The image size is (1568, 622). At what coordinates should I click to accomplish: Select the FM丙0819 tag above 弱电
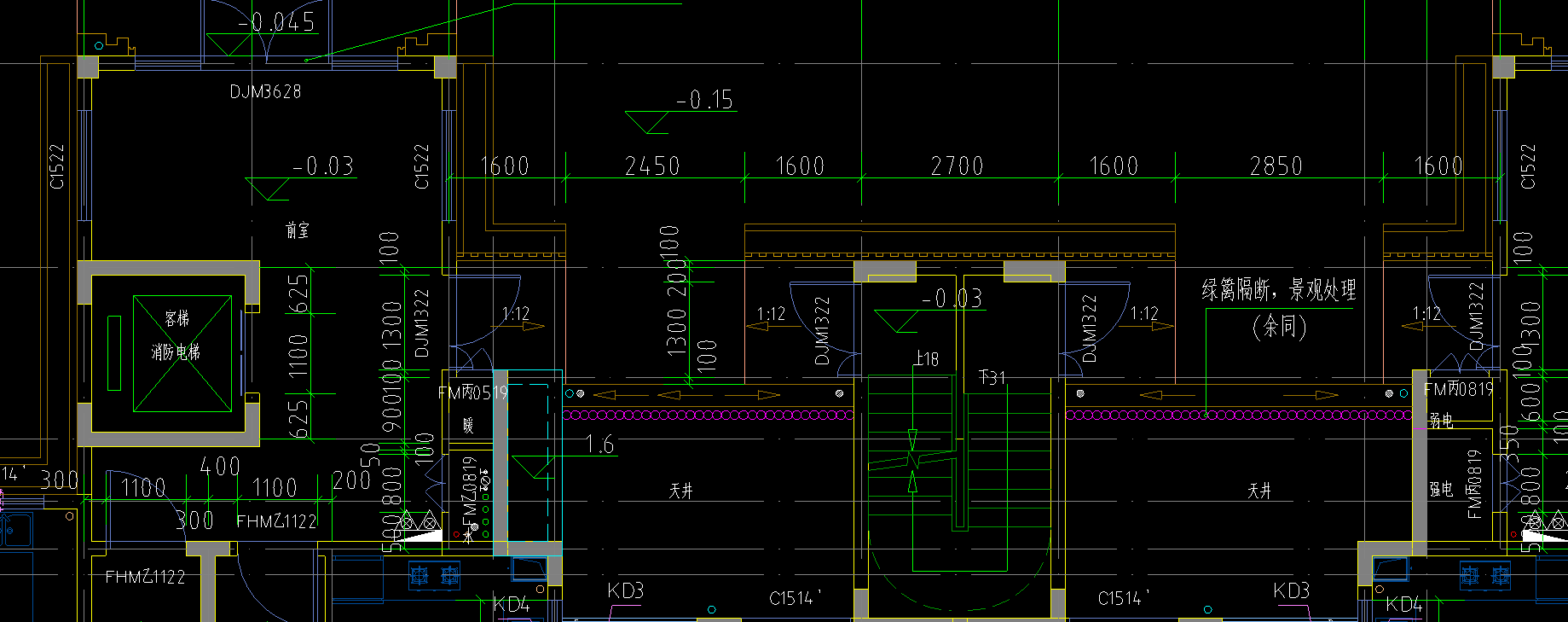point(1459,390)
